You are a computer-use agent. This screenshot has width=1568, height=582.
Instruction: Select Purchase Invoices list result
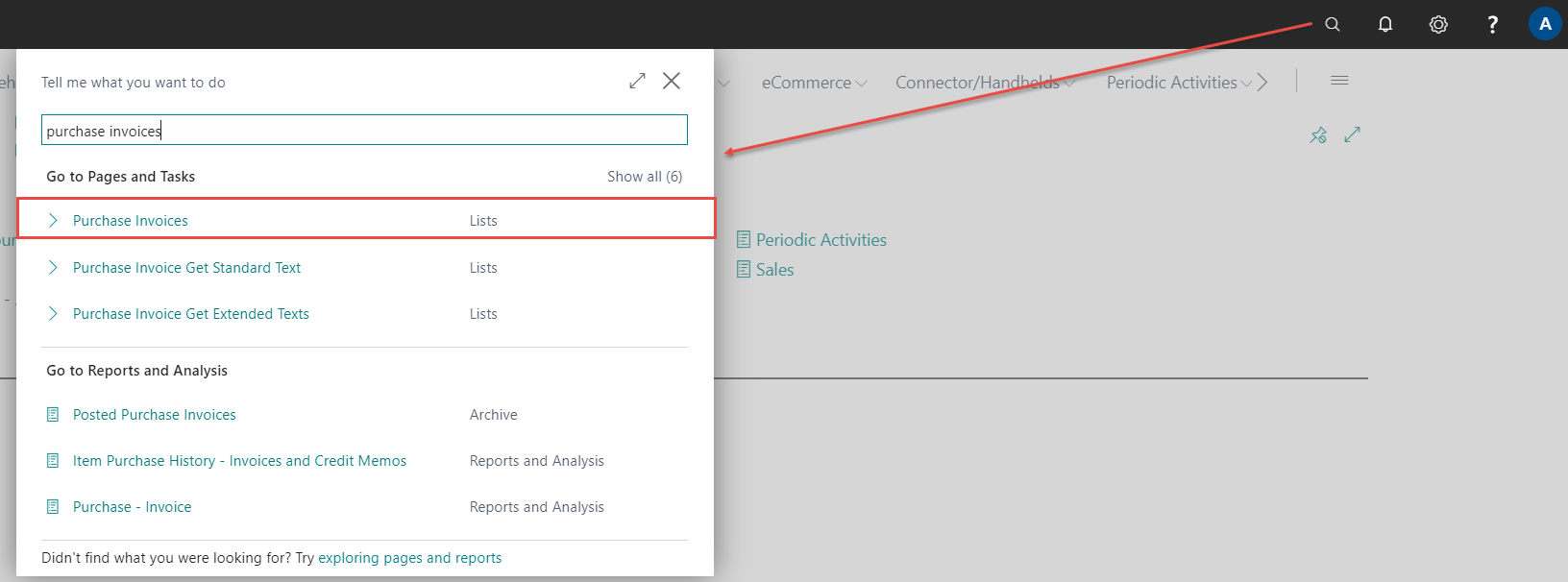131,221
